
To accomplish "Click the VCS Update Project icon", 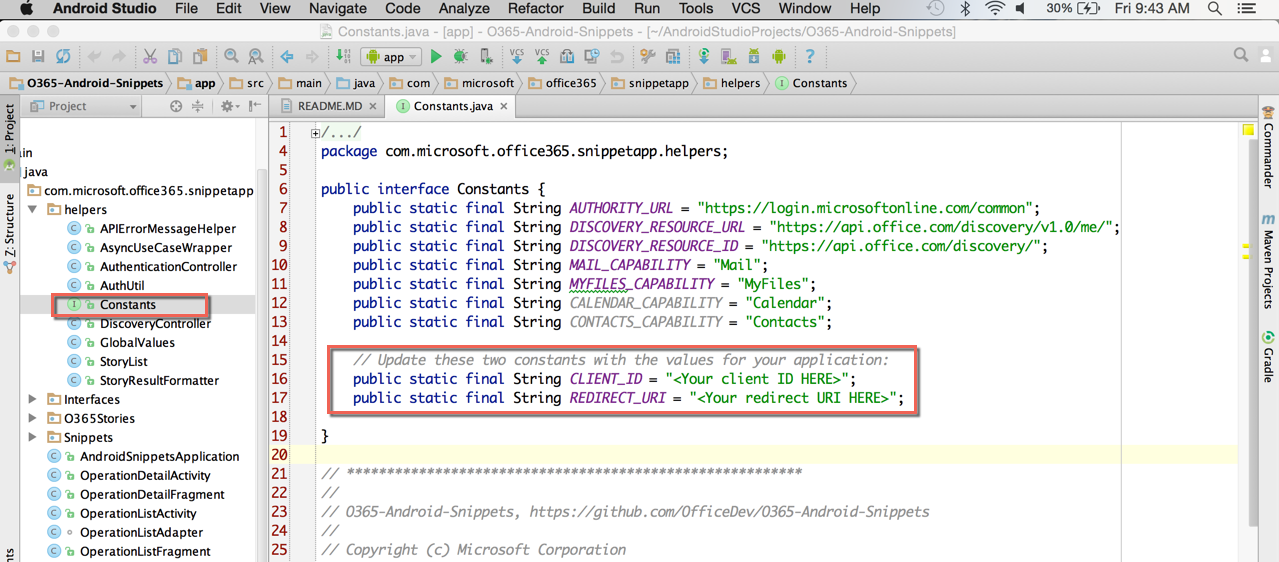I will tap(517, 57).
